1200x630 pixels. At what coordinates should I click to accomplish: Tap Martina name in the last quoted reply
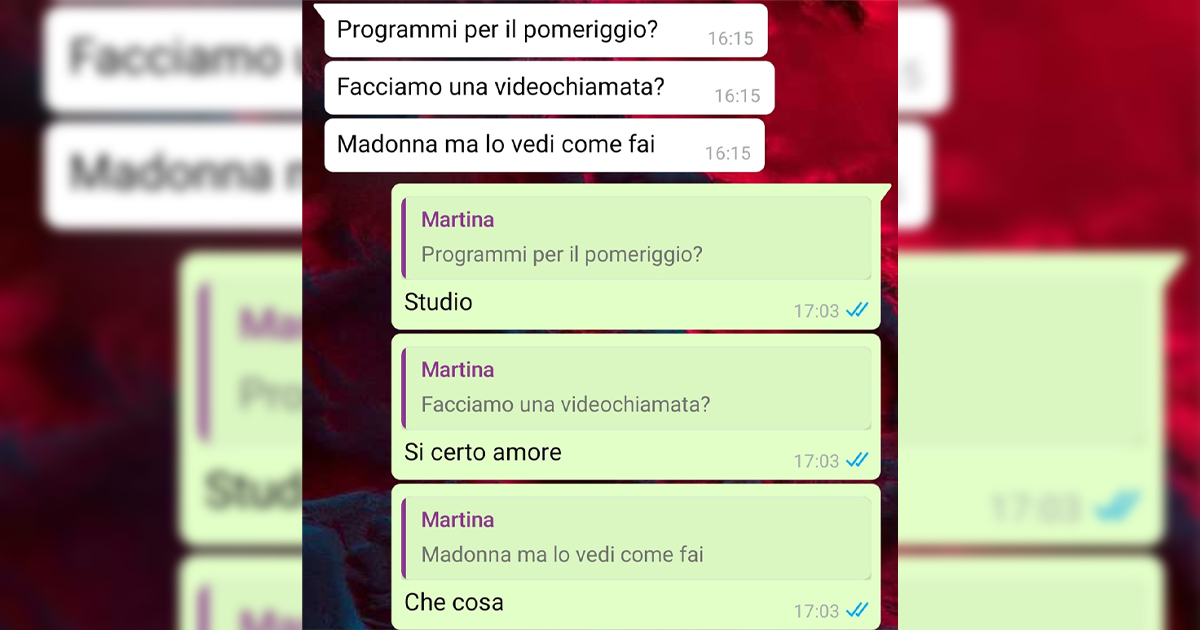coord(457,520)
